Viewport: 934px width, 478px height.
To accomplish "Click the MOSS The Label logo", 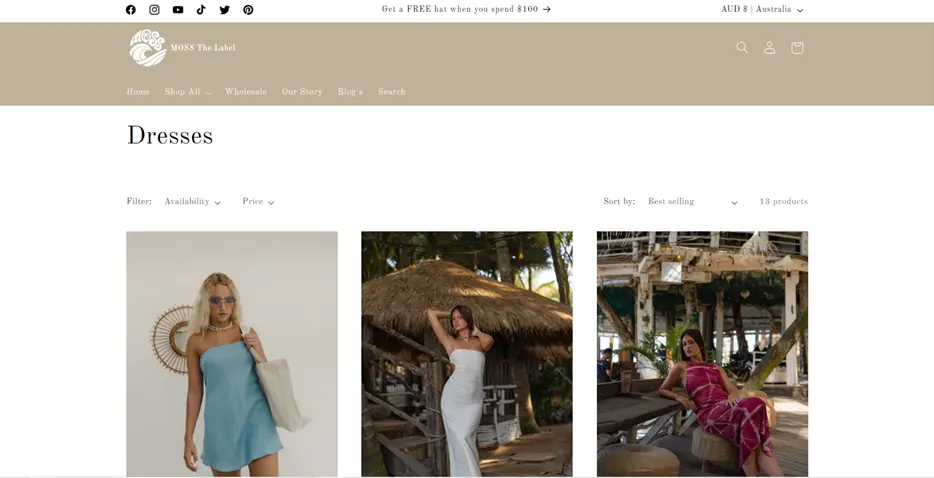I will (182, 48).
